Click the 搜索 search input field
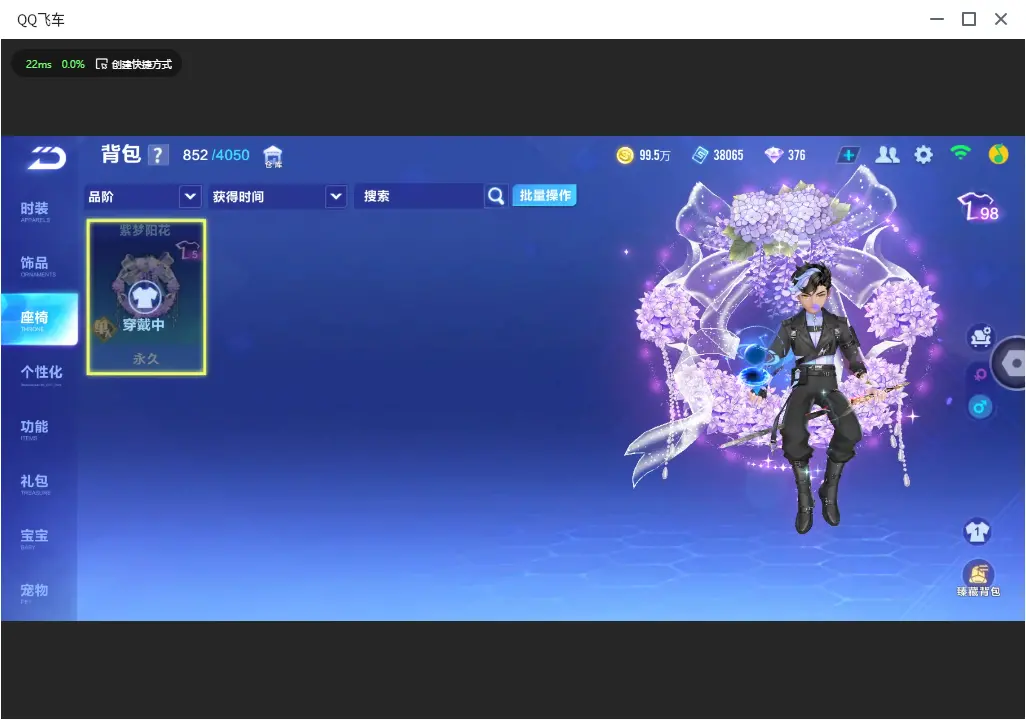This screenshot has width=1026, height=720. point(419,196)
